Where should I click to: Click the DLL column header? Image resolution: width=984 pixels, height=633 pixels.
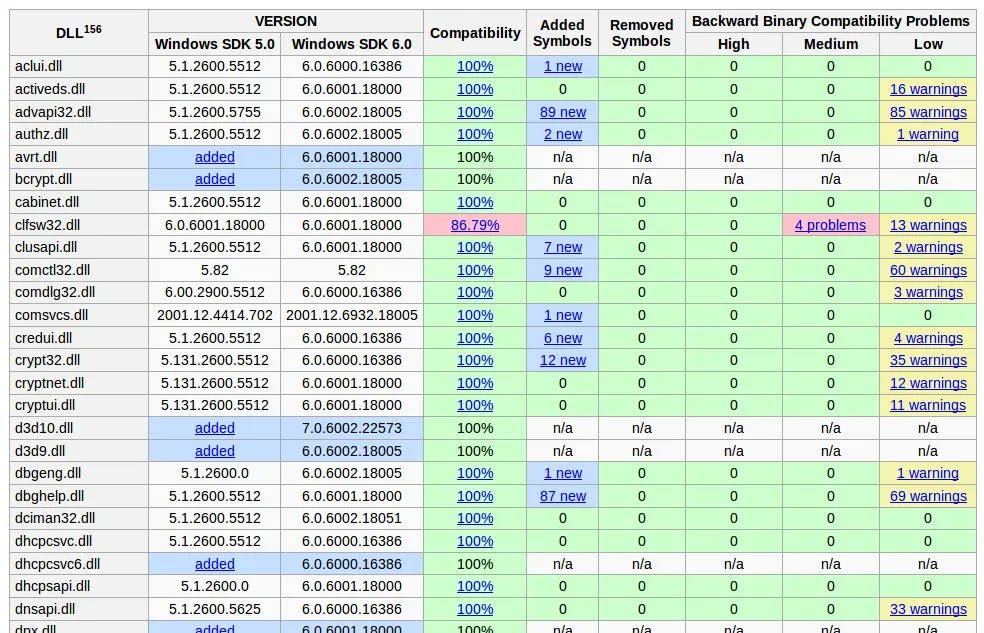79,32
